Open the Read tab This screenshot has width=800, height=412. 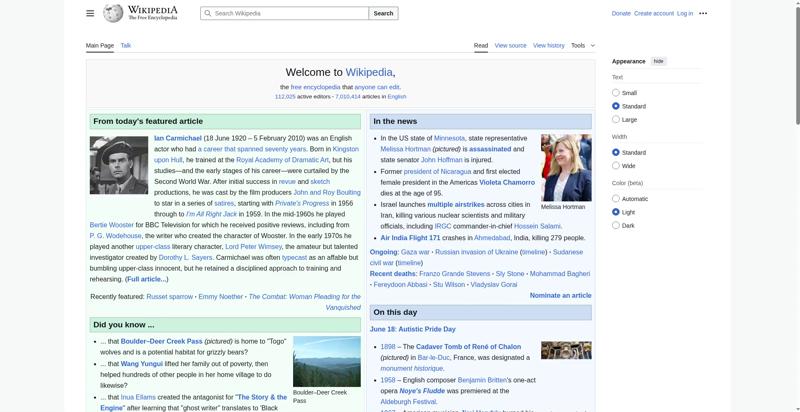[x=481, y=45]
